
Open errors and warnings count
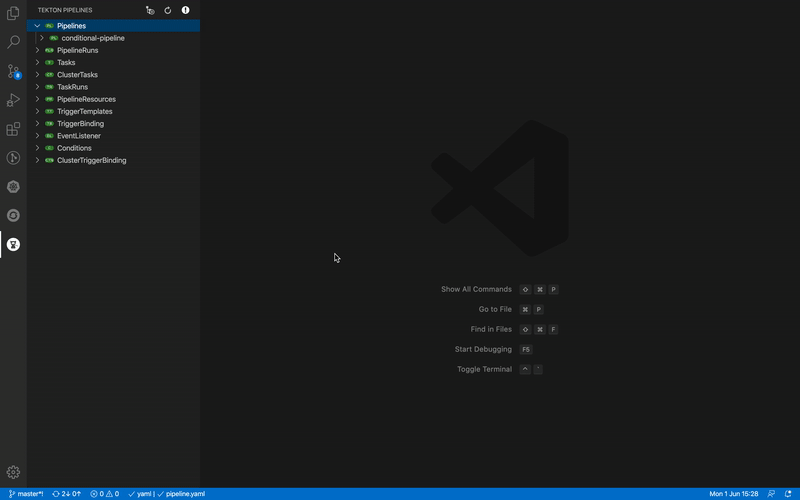pyautogui.click(x=105, y=494)
